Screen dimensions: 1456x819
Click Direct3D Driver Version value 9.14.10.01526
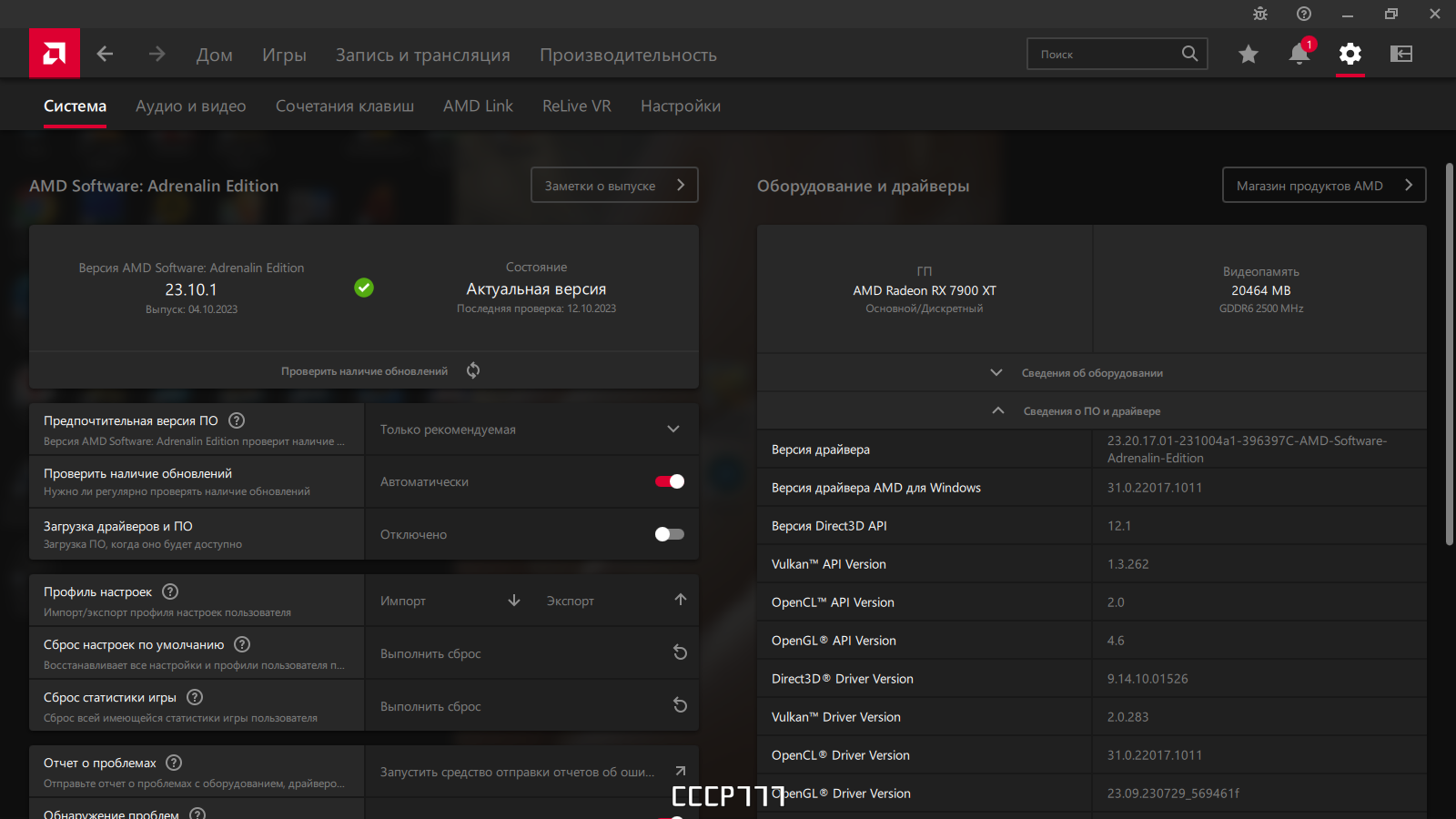click(x=1148, y=679)
